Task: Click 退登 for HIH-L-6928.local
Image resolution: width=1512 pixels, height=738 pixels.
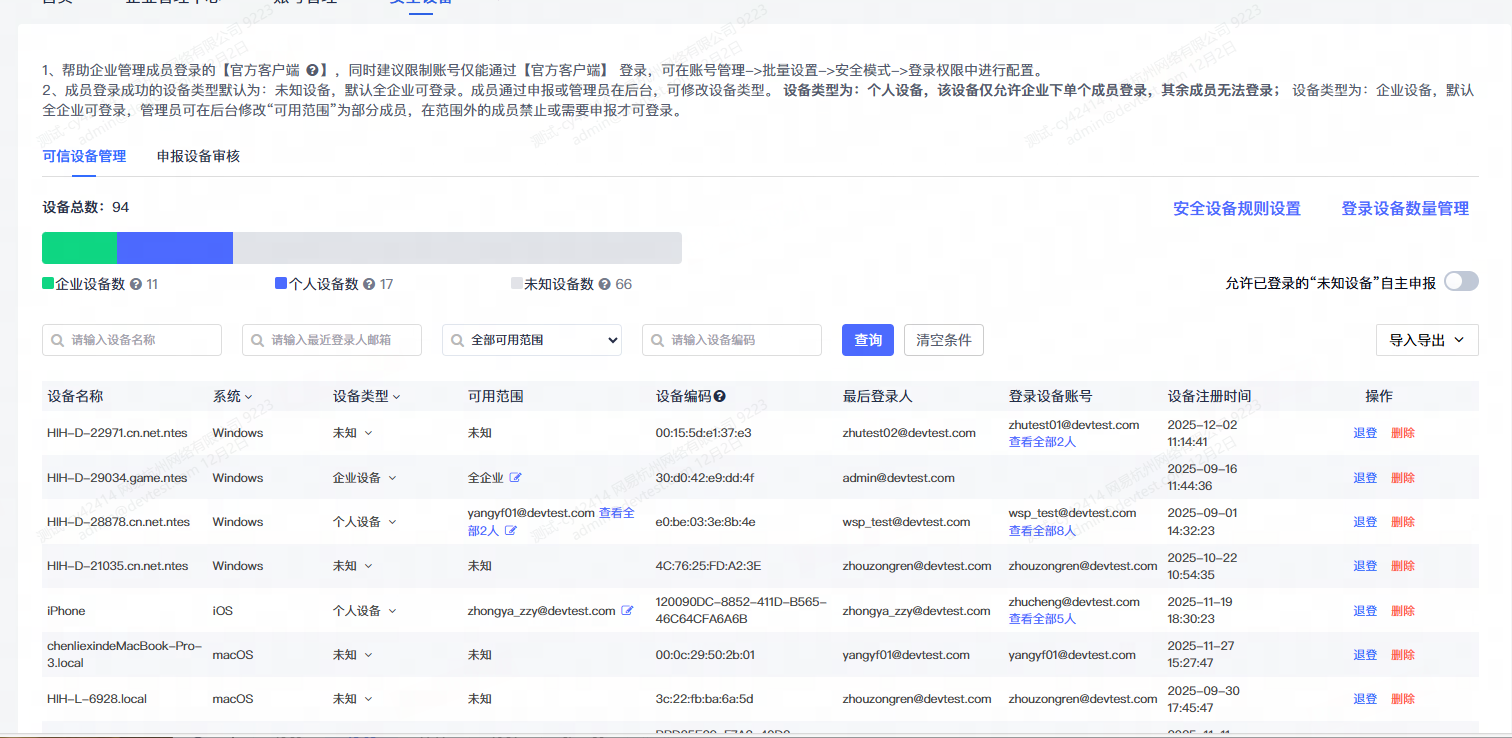Action: pos(1365,699)
